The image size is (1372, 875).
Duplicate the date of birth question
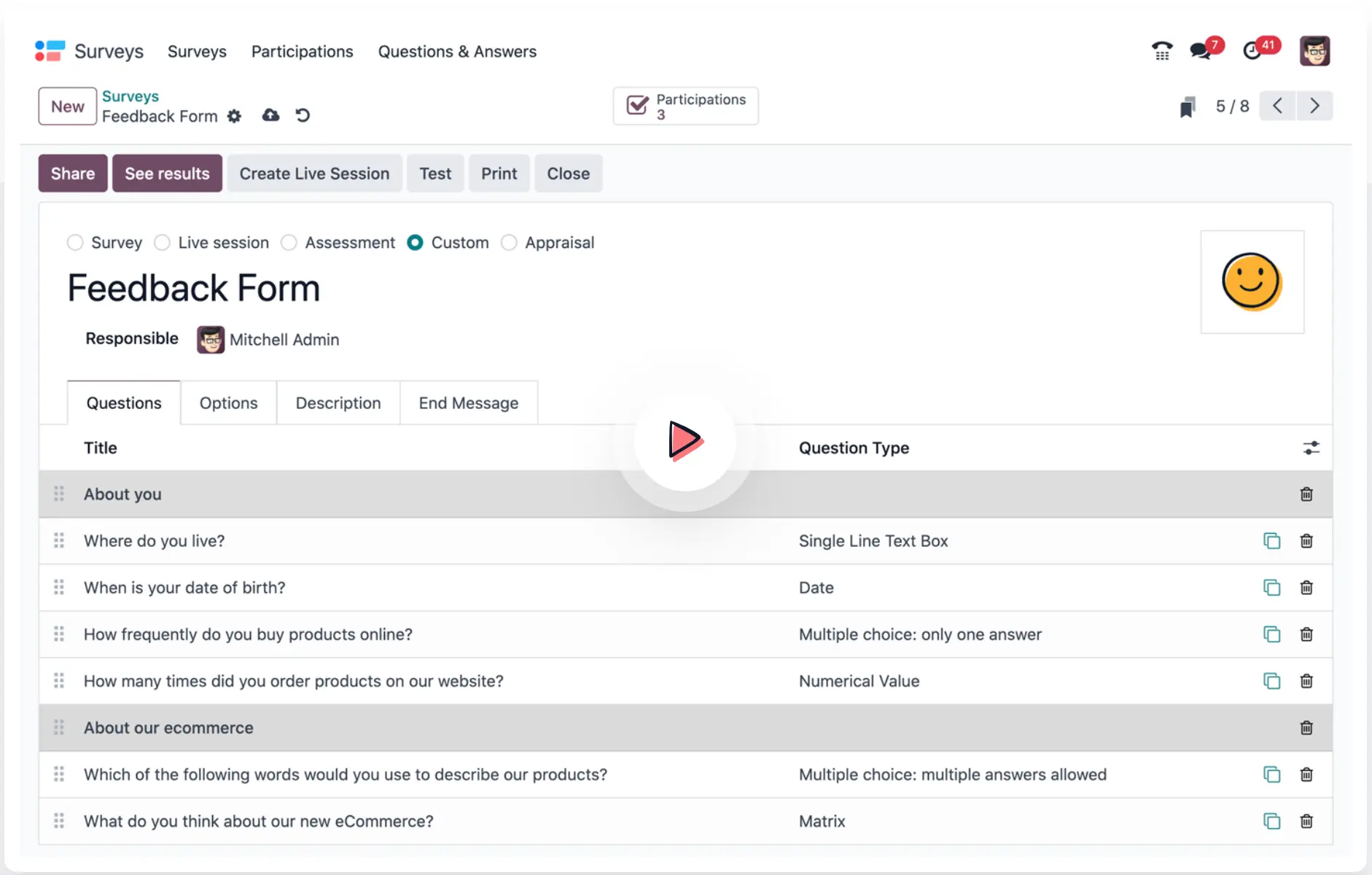pos(1271,588)
